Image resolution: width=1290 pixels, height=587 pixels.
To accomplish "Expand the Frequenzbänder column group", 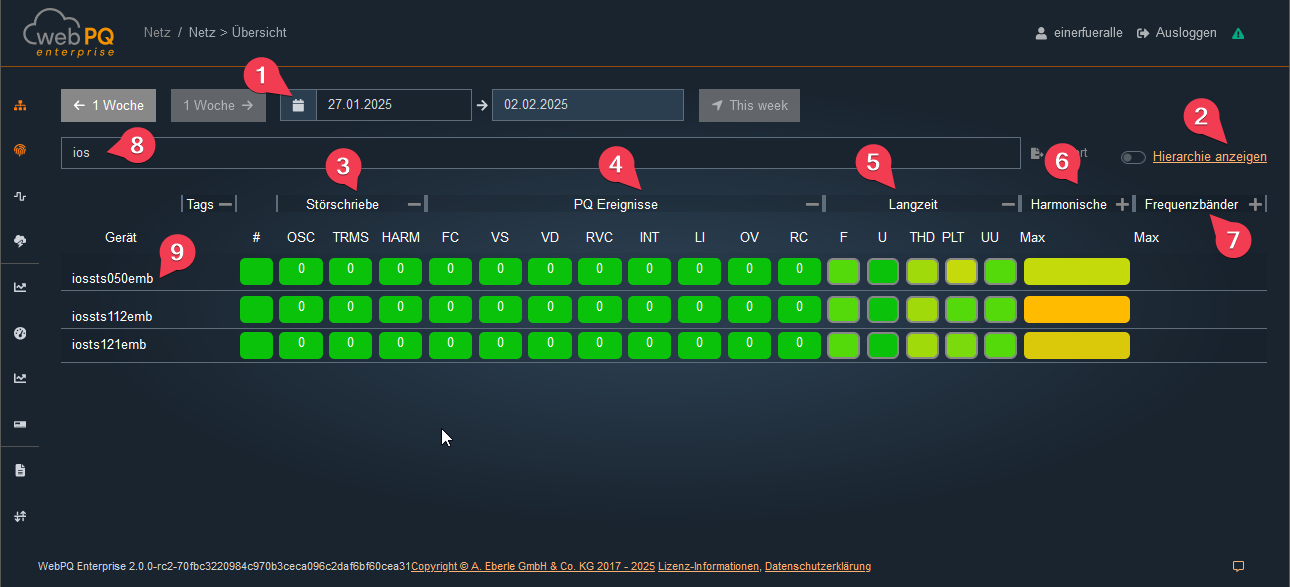I will point(1256,204).
